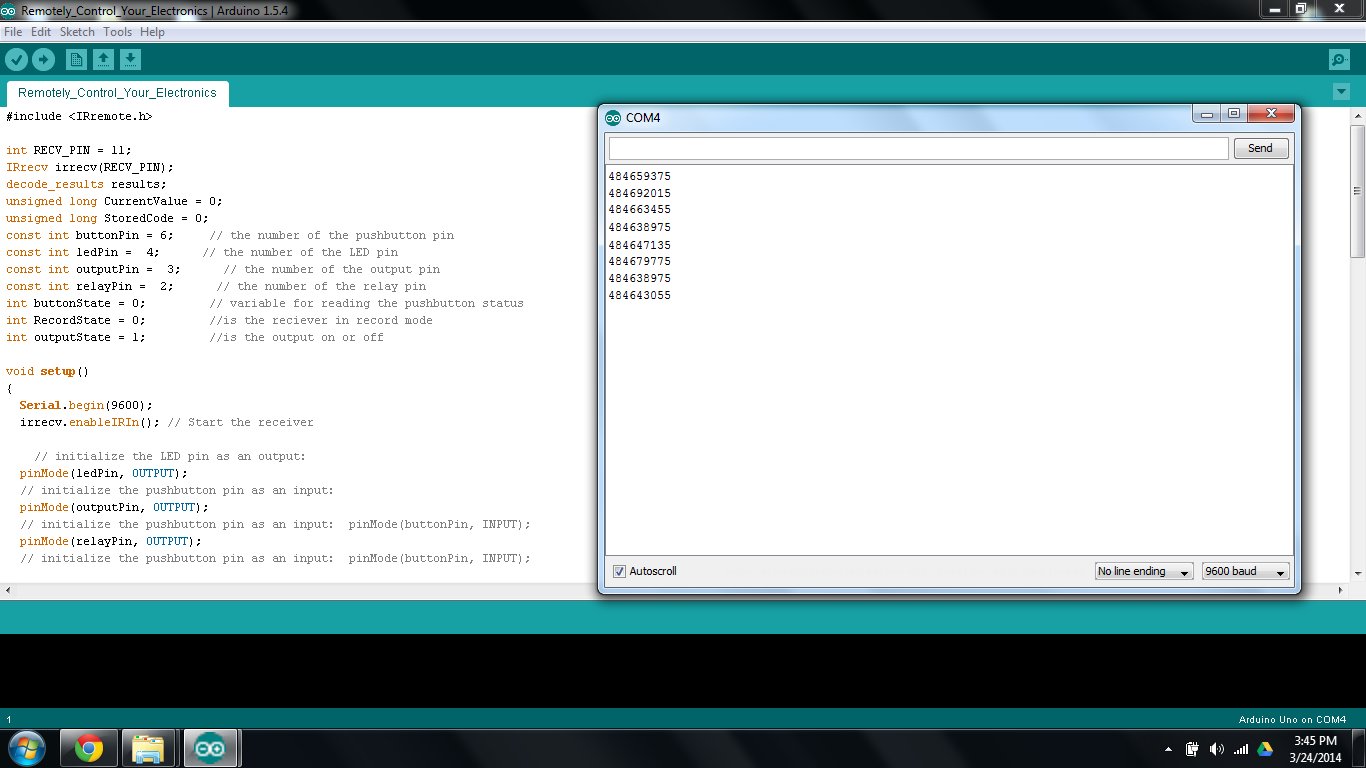Screen dimensions: 1366x768
Task: Click the Arduino Uno on COM4 status text
Action: tap(1292, 719)
